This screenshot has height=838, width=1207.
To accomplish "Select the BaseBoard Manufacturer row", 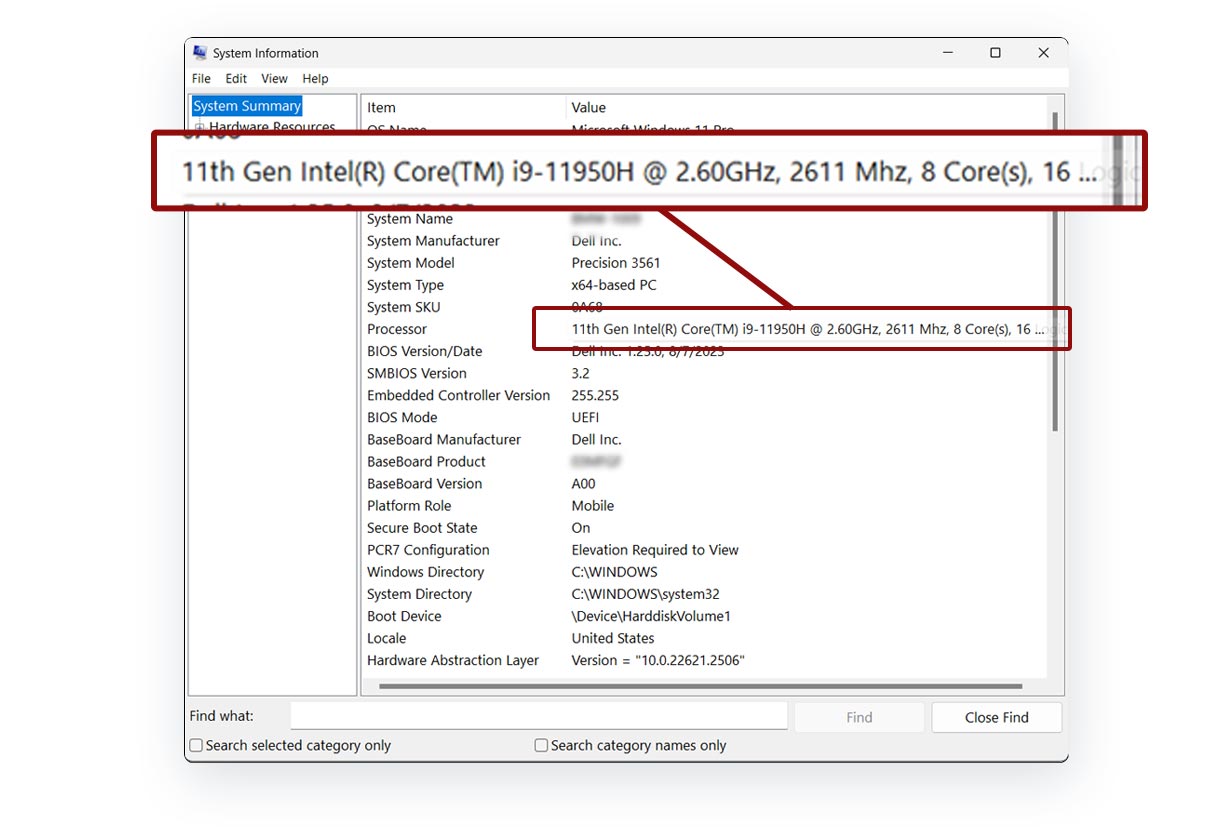I will click(x=704, y=439).
